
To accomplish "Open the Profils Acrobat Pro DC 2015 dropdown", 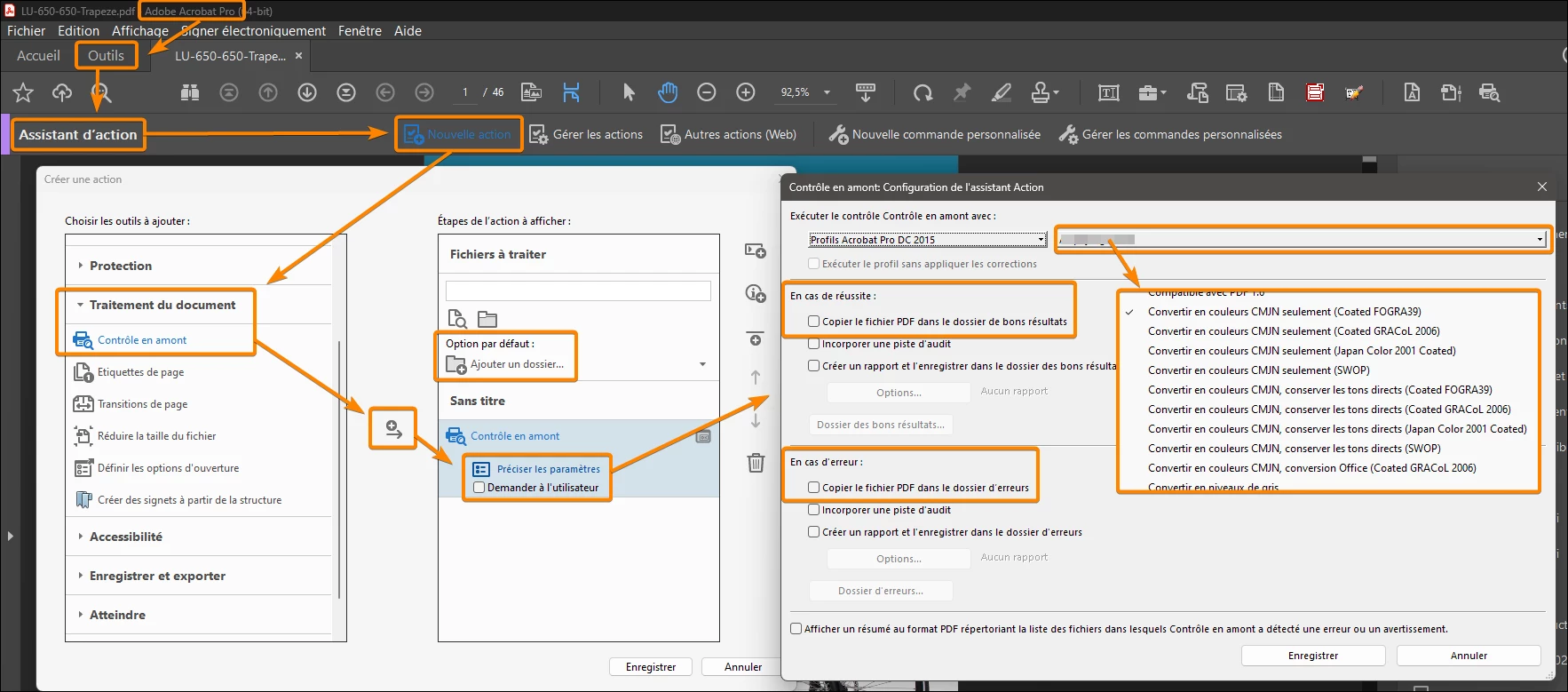I will (928, 240).
